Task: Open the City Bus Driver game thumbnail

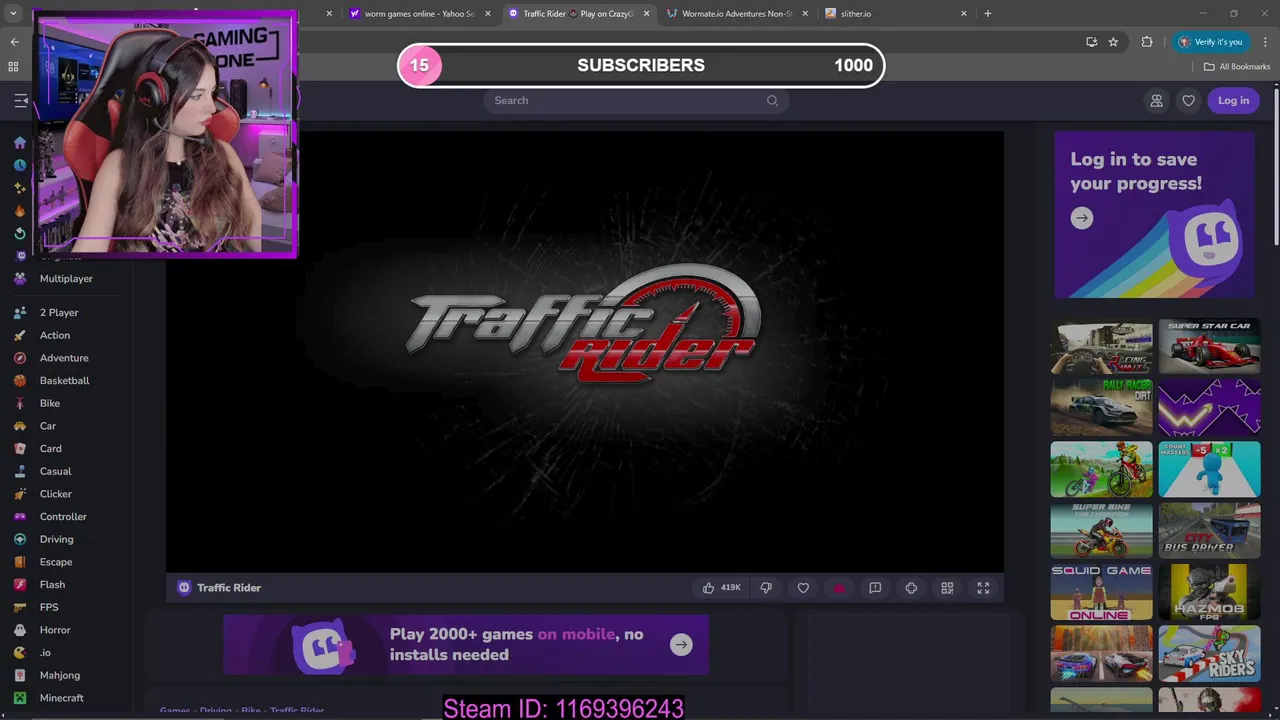Action: coord(1209,530)
